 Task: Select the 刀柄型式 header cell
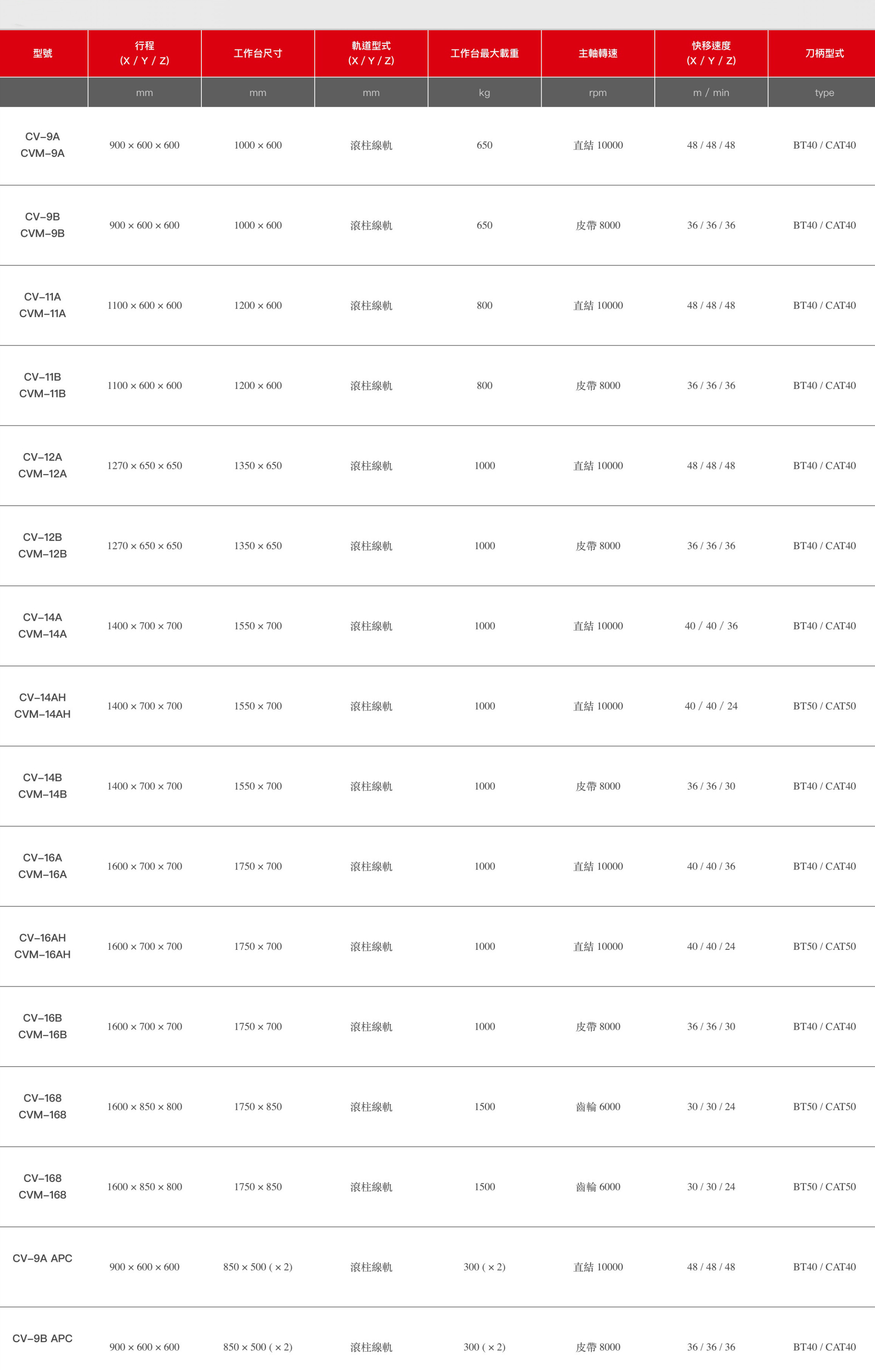click(824, 53)
